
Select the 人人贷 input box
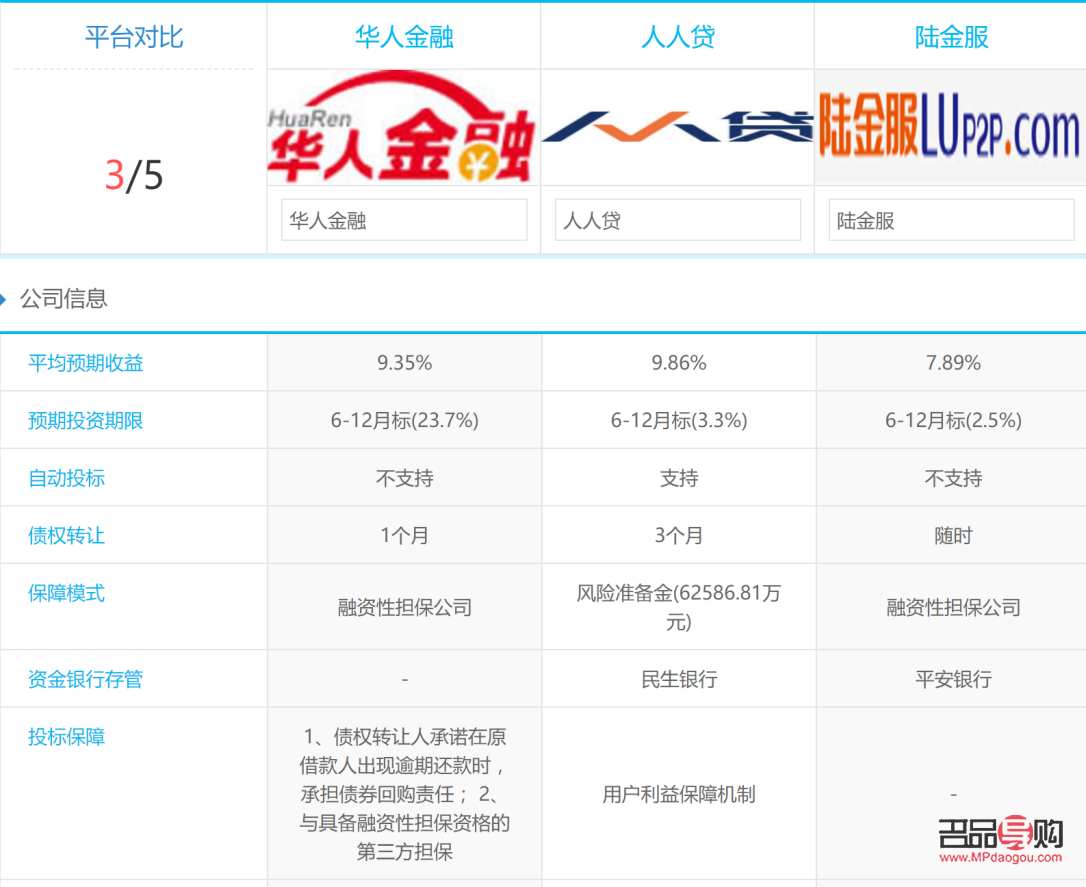(x=678, y=219)
